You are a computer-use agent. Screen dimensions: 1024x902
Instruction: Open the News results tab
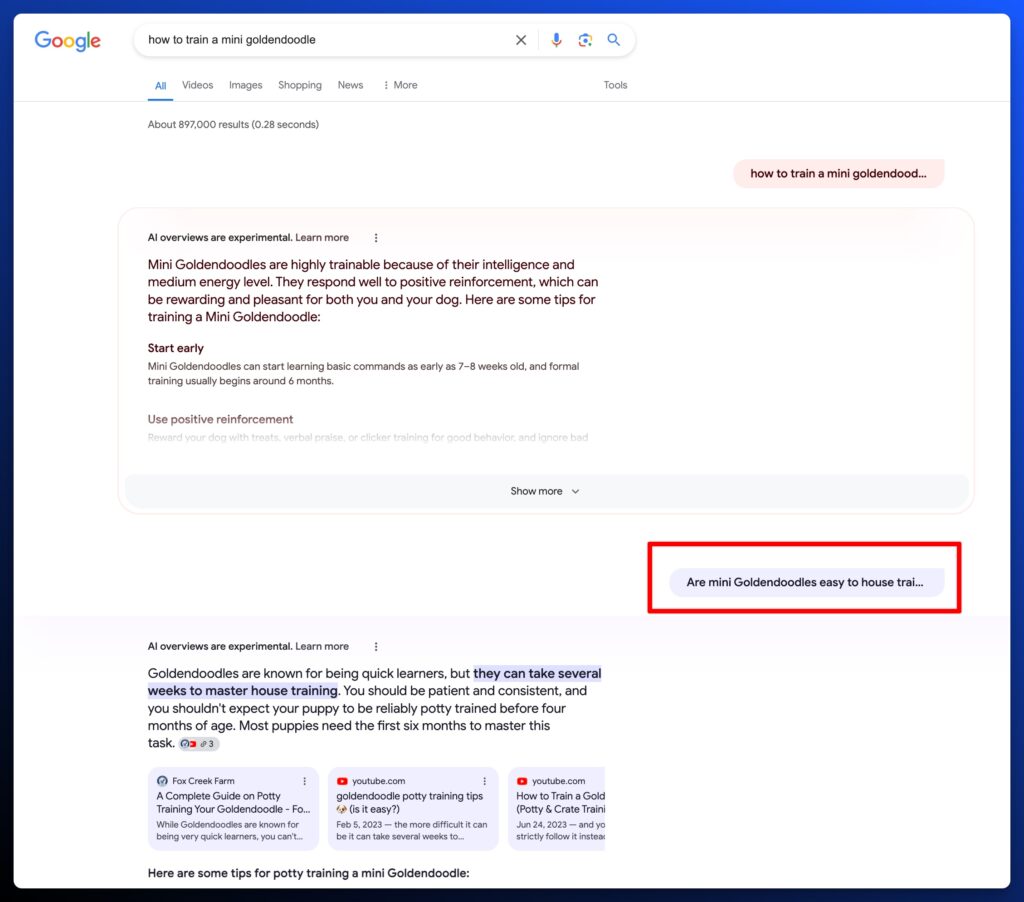350,85
